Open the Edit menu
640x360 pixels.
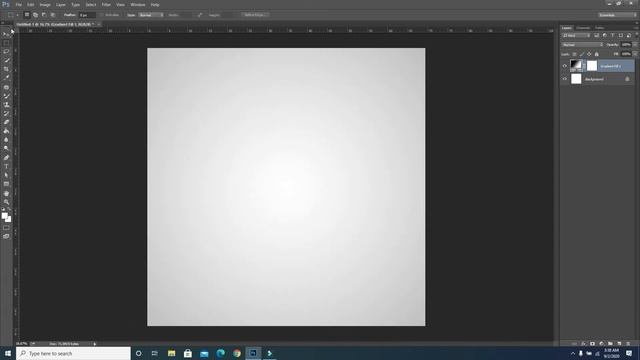pos(31,5)
